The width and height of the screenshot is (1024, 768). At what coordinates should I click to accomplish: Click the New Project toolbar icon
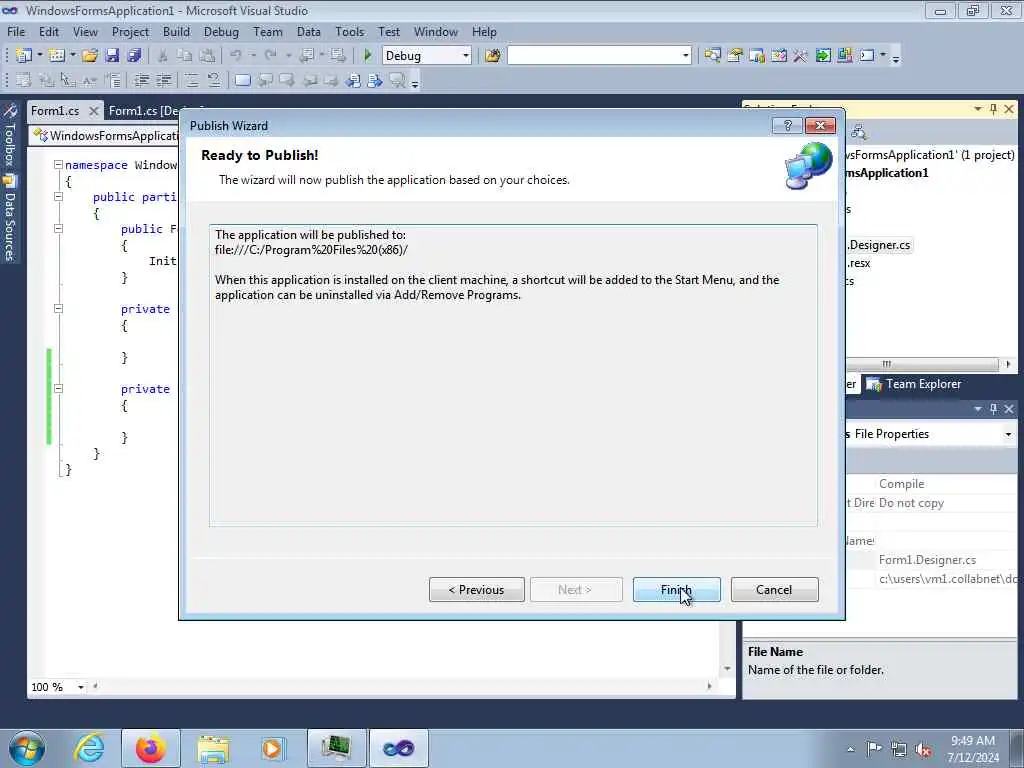click(24, 56)
